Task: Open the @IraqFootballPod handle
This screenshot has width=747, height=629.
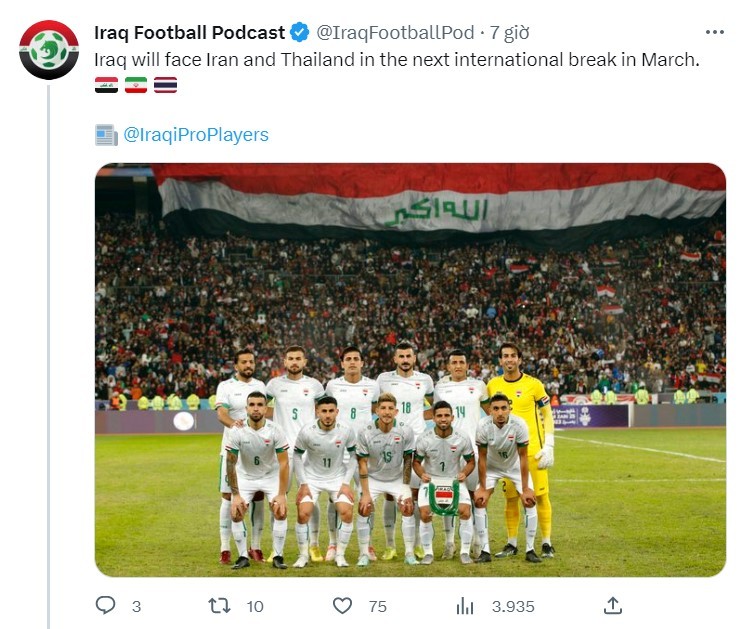Action: click(395, 32)
